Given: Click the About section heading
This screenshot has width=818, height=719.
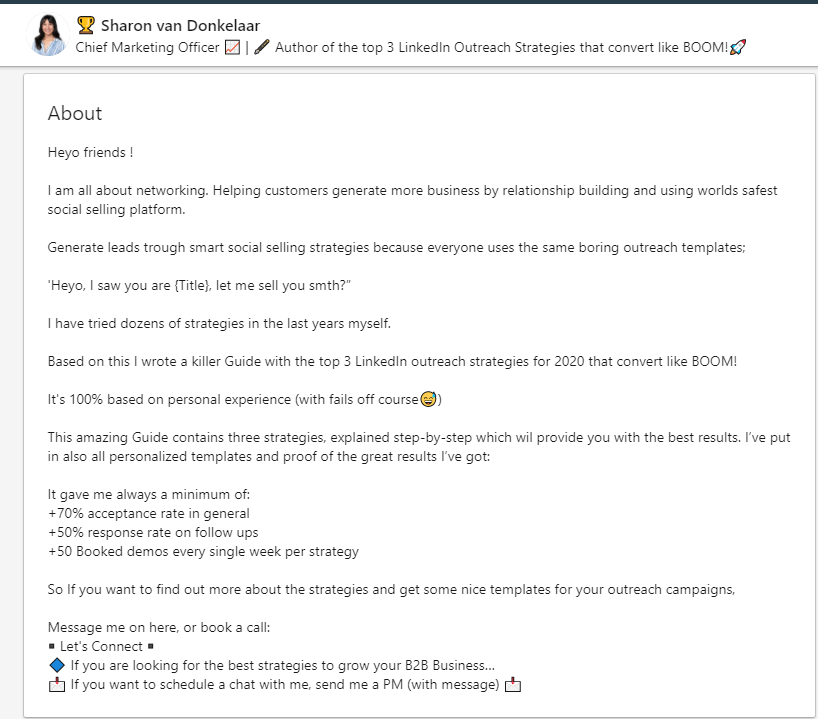Looking at the screenshot, I should (x=75, y=114).
